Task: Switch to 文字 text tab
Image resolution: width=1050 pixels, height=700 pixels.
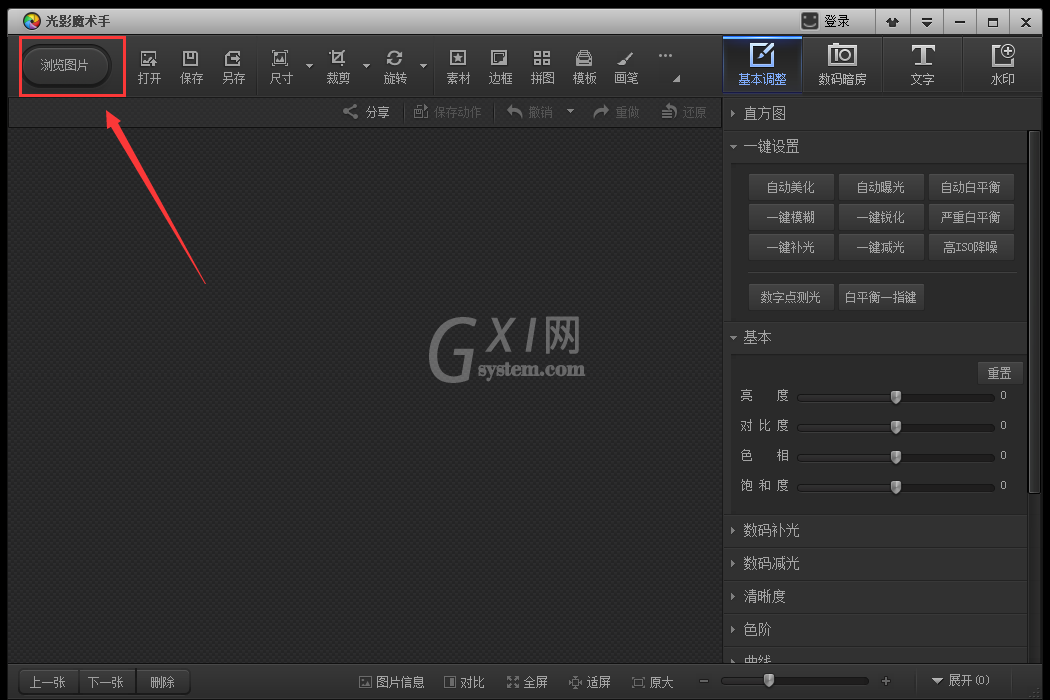Action: tap(923, 64)
